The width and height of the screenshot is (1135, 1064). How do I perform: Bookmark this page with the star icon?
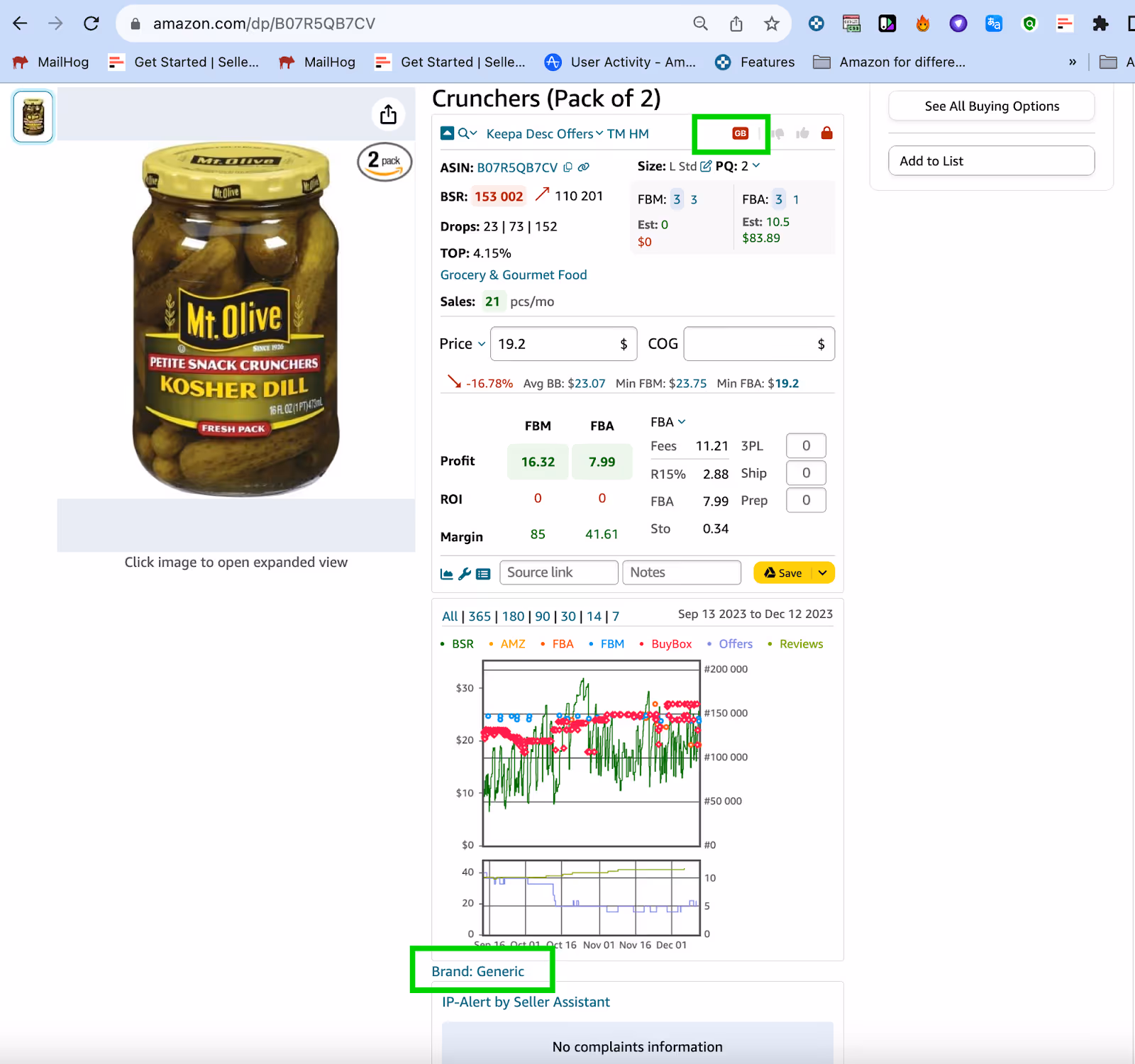[x=772, y=23]
